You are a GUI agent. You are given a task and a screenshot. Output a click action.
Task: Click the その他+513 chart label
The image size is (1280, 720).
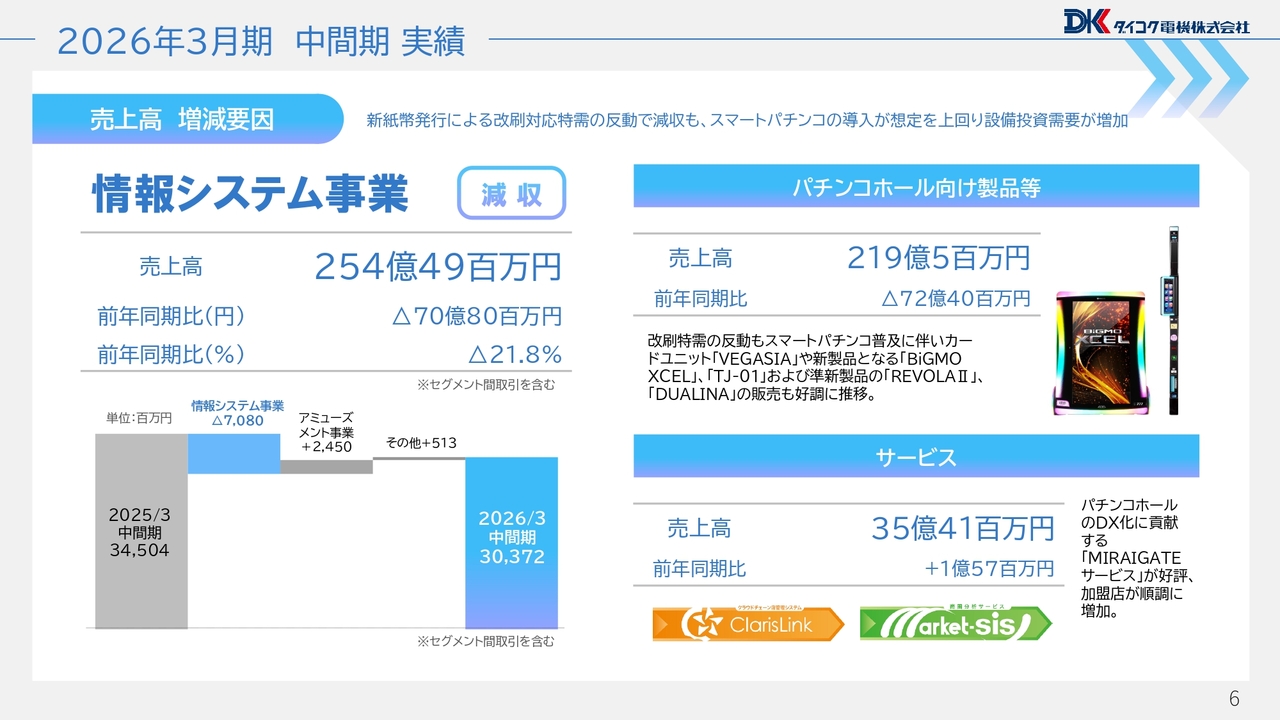[x=421, y=443]
